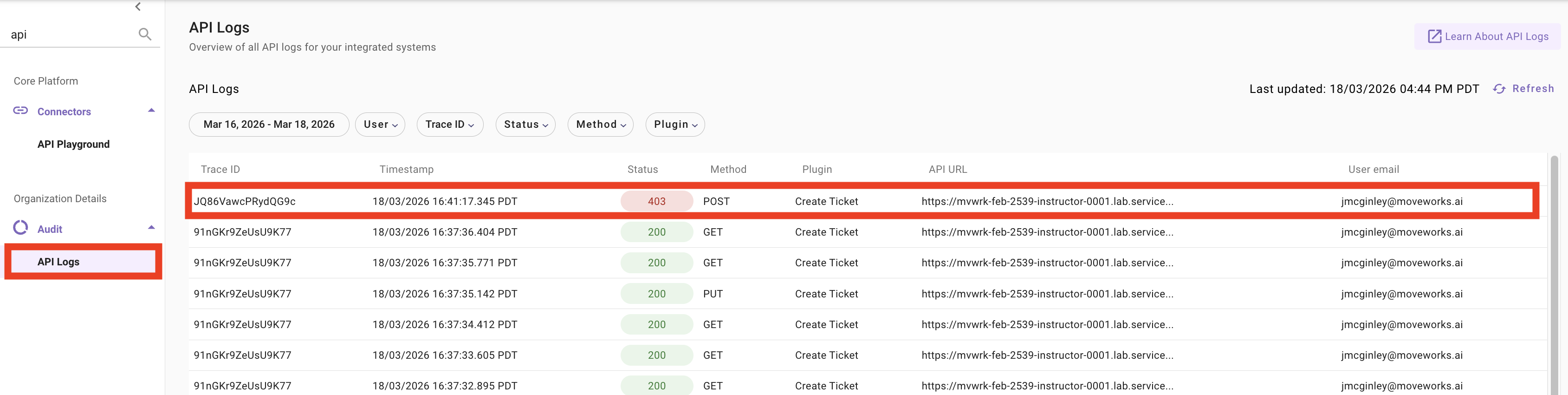Image resolution: width=1568 pixels, height=395 pixels.
Task: Click the Audit circular icon
Action: pyautogui.click(x=21, y=228)
